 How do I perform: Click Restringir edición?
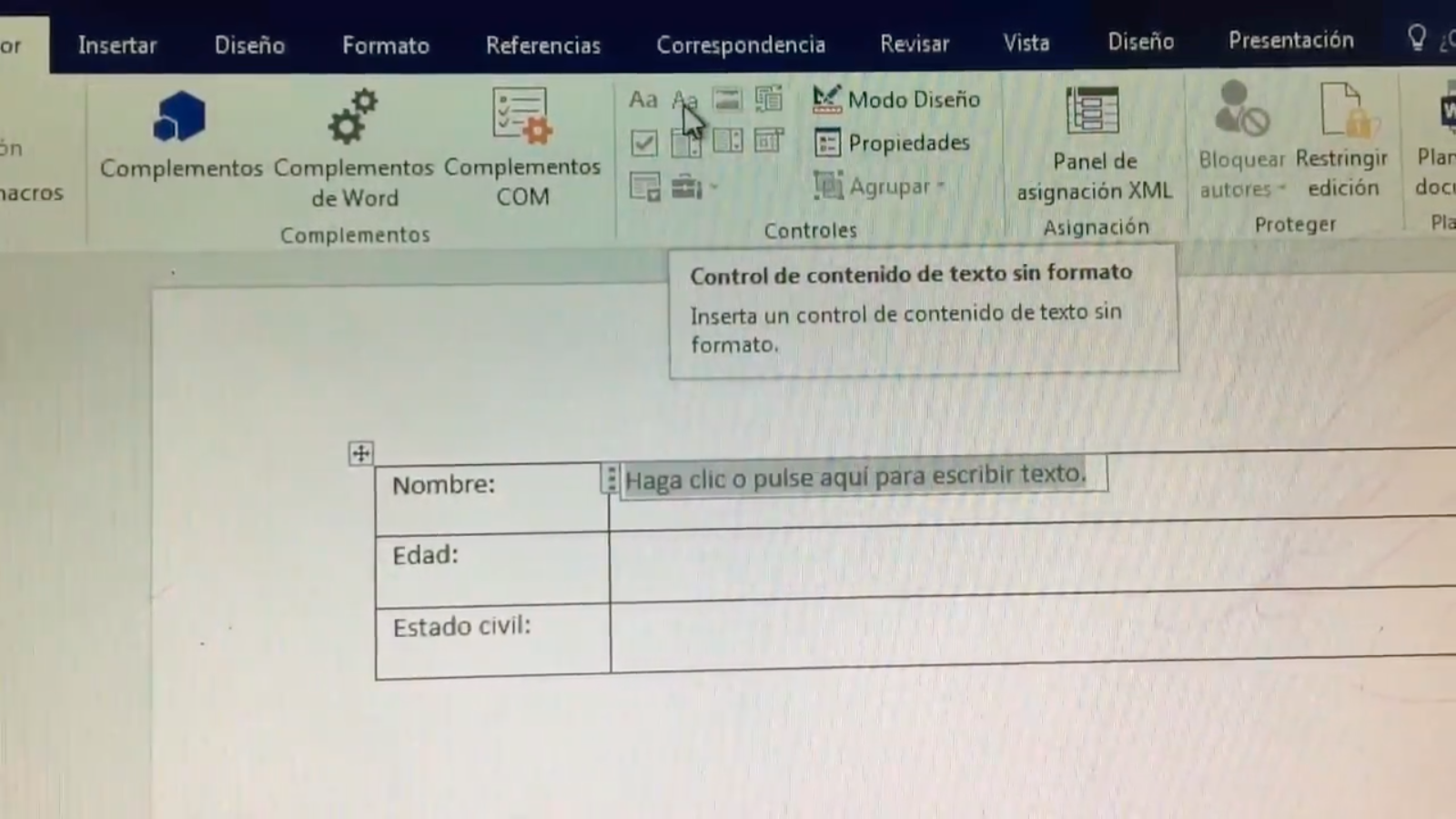[1342, 146]
